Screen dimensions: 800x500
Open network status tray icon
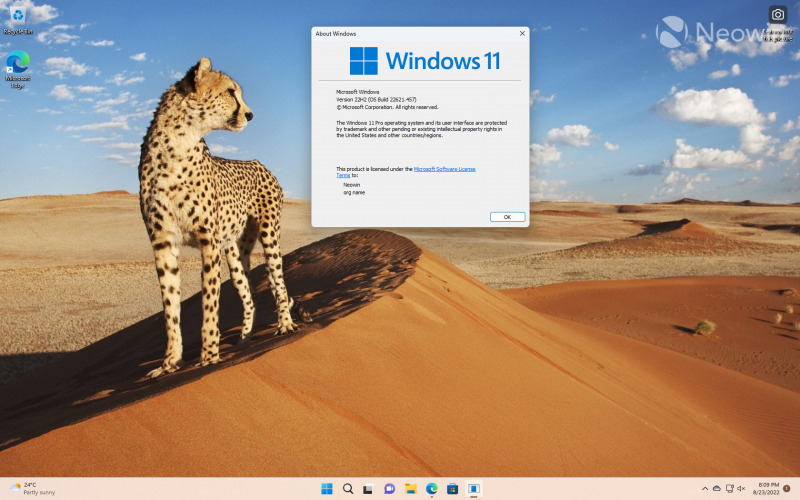pyautogui.click(x=730, y=489)
